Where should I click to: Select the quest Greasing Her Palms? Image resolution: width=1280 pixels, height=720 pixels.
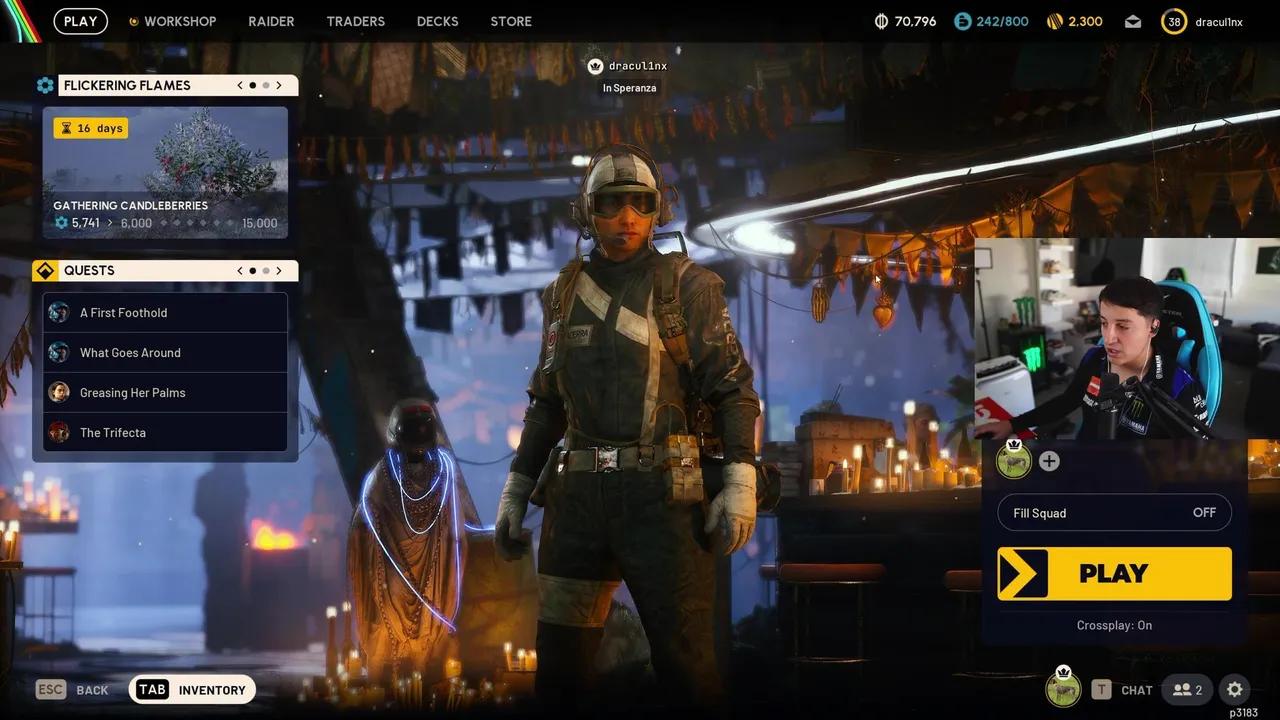click(133, 392)
